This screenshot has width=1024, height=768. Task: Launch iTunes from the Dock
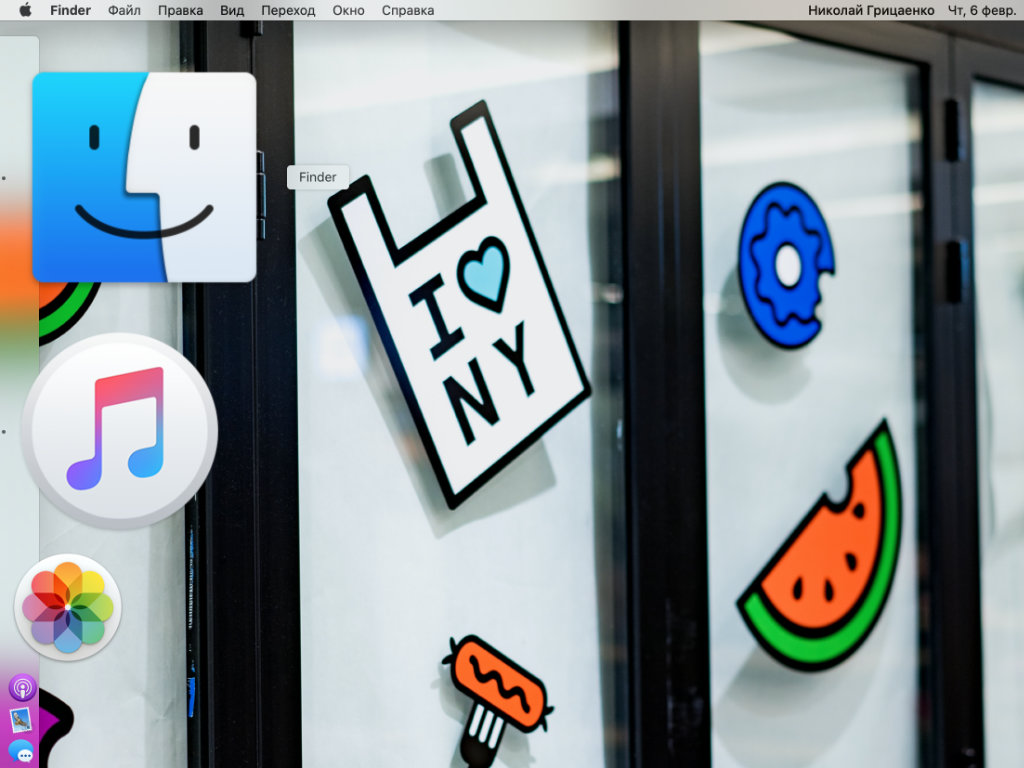[x=120, y=430]
